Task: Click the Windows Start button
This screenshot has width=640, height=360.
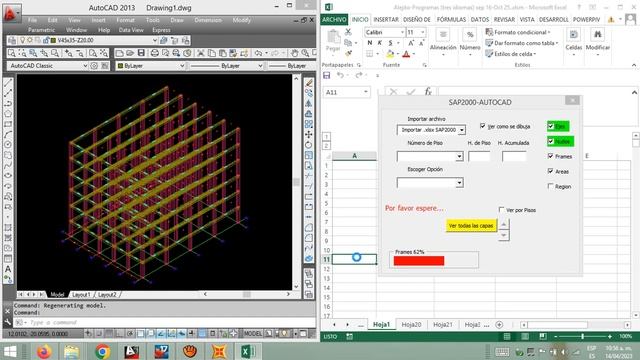Action: point(10,351)
